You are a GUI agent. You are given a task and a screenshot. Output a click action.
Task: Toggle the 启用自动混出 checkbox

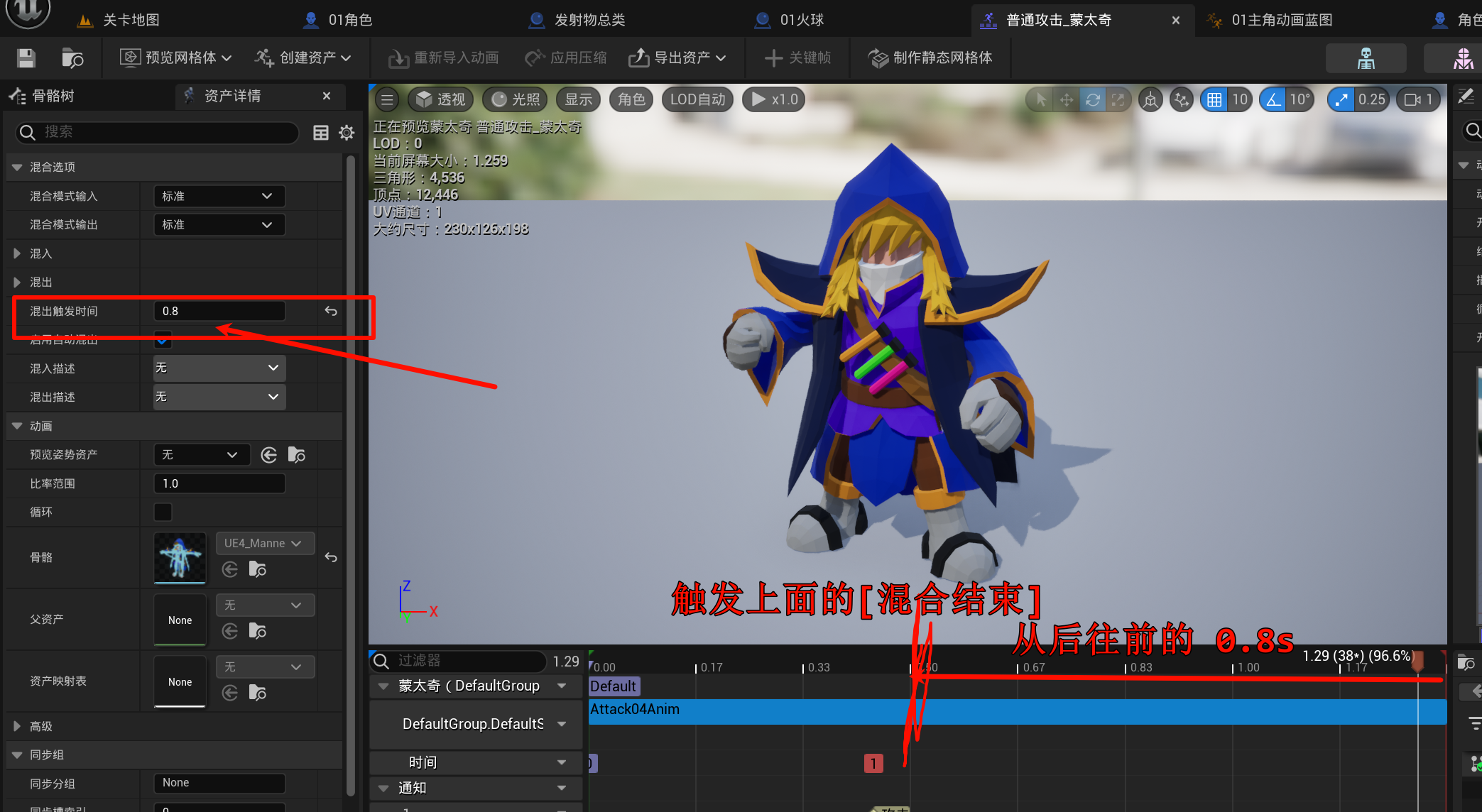click(x=163, y=340)
